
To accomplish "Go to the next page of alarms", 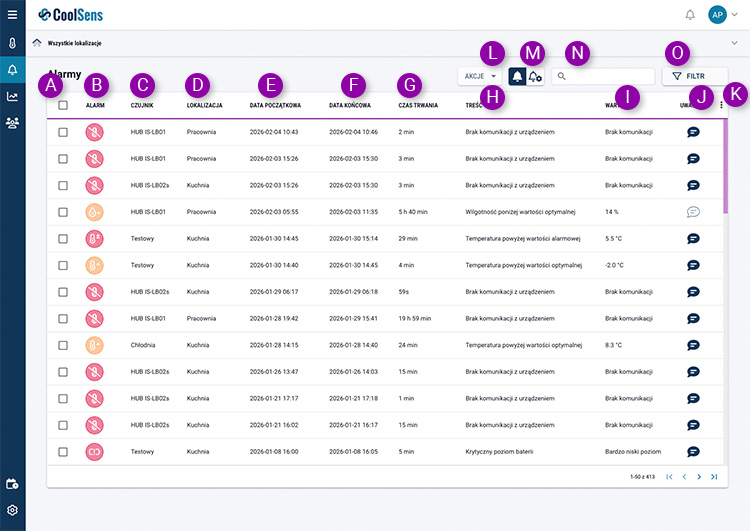I will point(699,477).
